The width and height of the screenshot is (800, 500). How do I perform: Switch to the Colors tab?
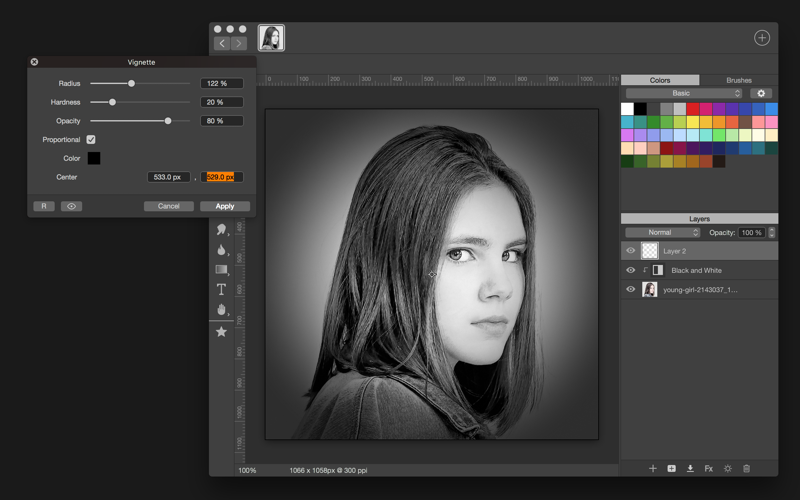[x=660, y=80]
